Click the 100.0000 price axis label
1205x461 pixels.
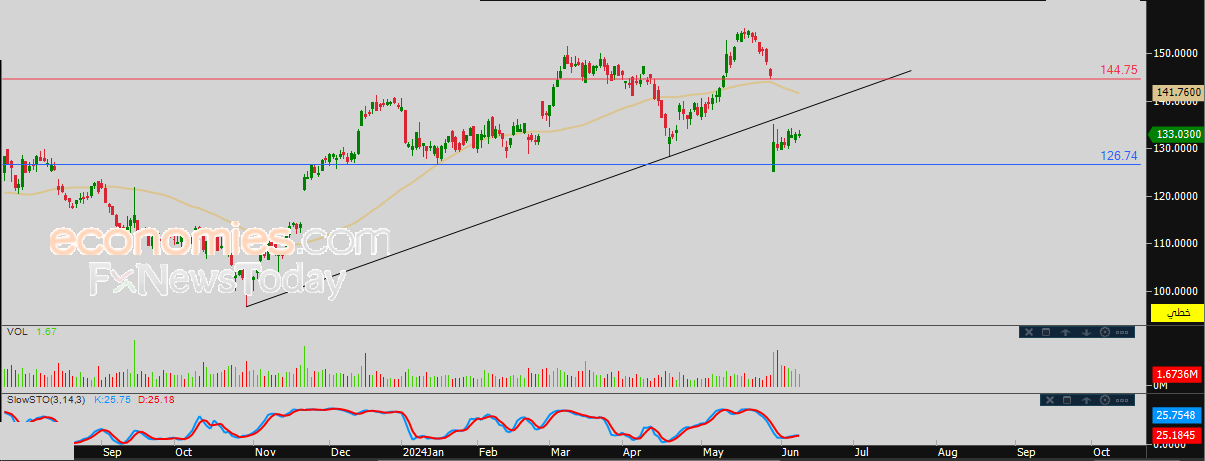(1176, 291)
